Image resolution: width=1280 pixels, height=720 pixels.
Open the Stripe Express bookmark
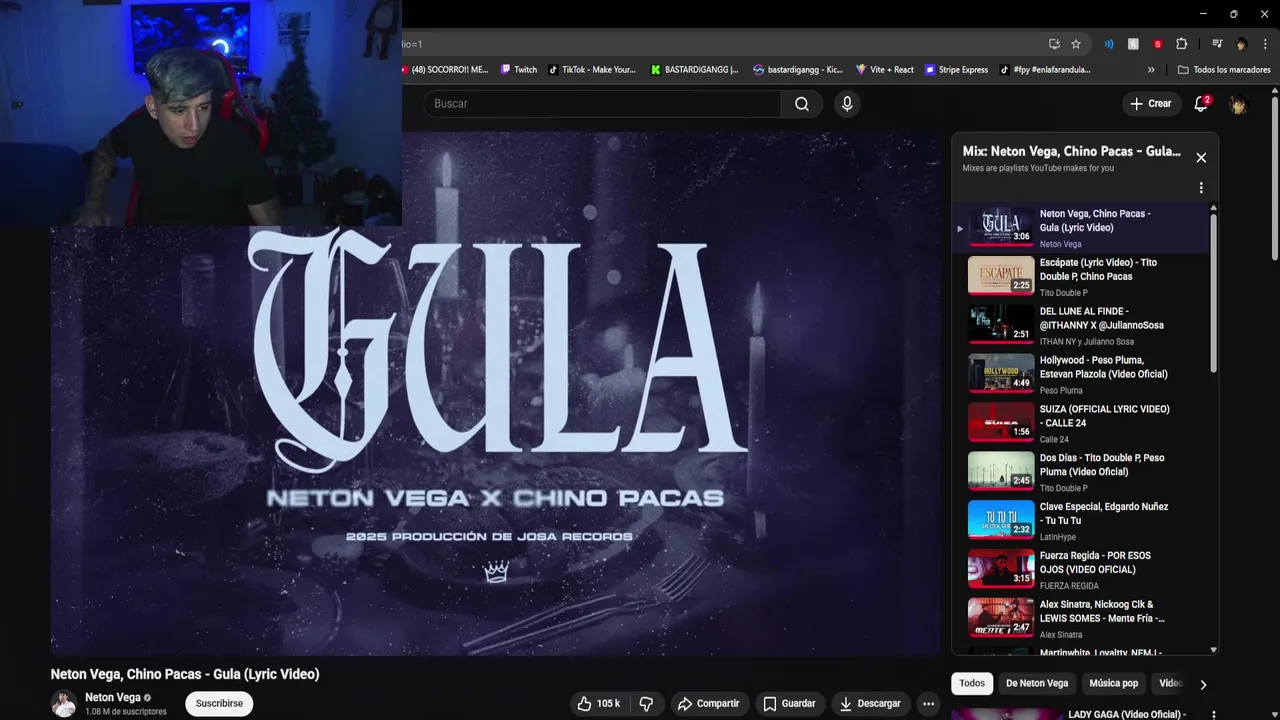[x=957, y=70]
